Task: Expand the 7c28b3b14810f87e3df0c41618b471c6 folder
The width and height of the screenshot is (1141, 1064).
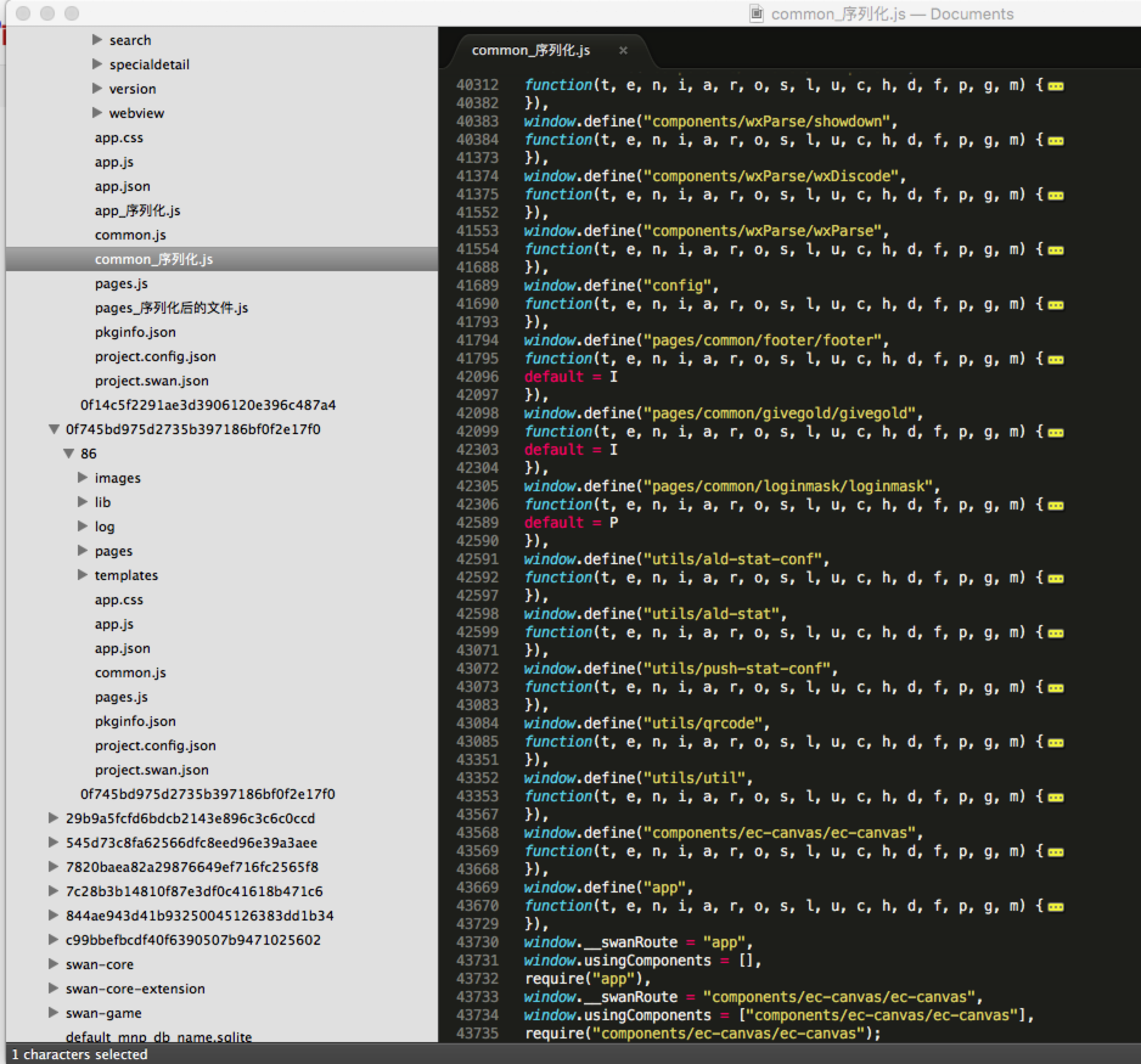Action: coord(54,891)
